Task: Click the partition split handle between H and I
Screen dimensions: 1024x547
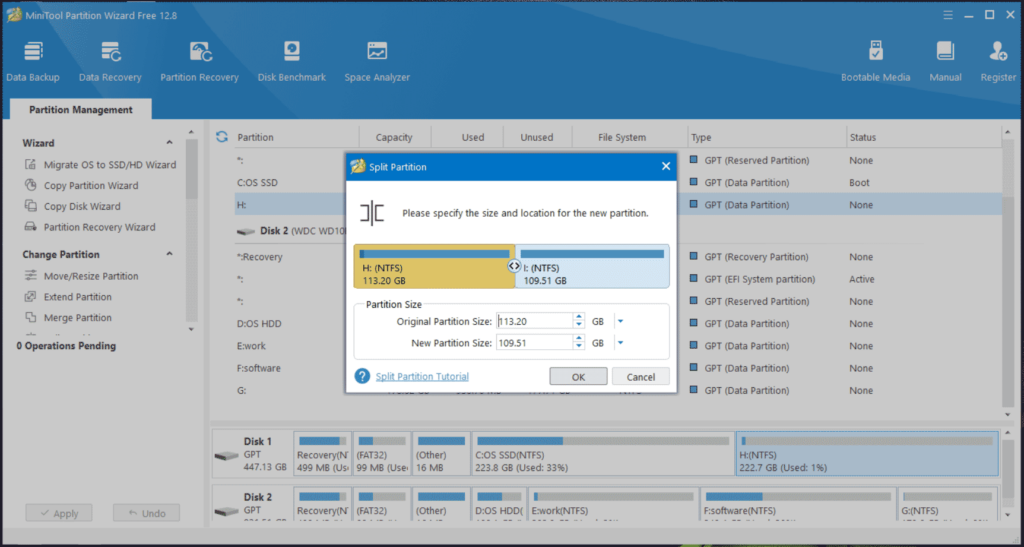Action: click(515, 266)
